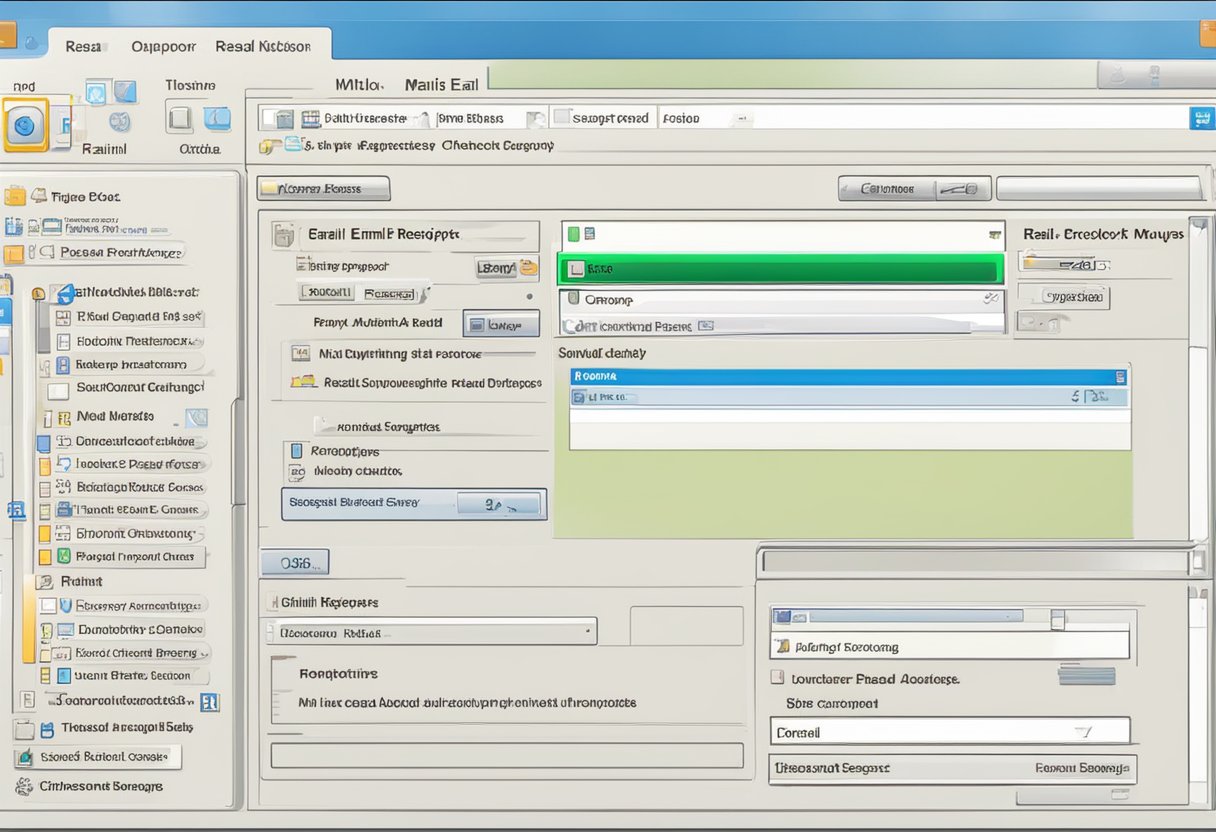Click the blue icon above the Ontine label
Viewport: 1216px width, 832px height.
(217, 119)
